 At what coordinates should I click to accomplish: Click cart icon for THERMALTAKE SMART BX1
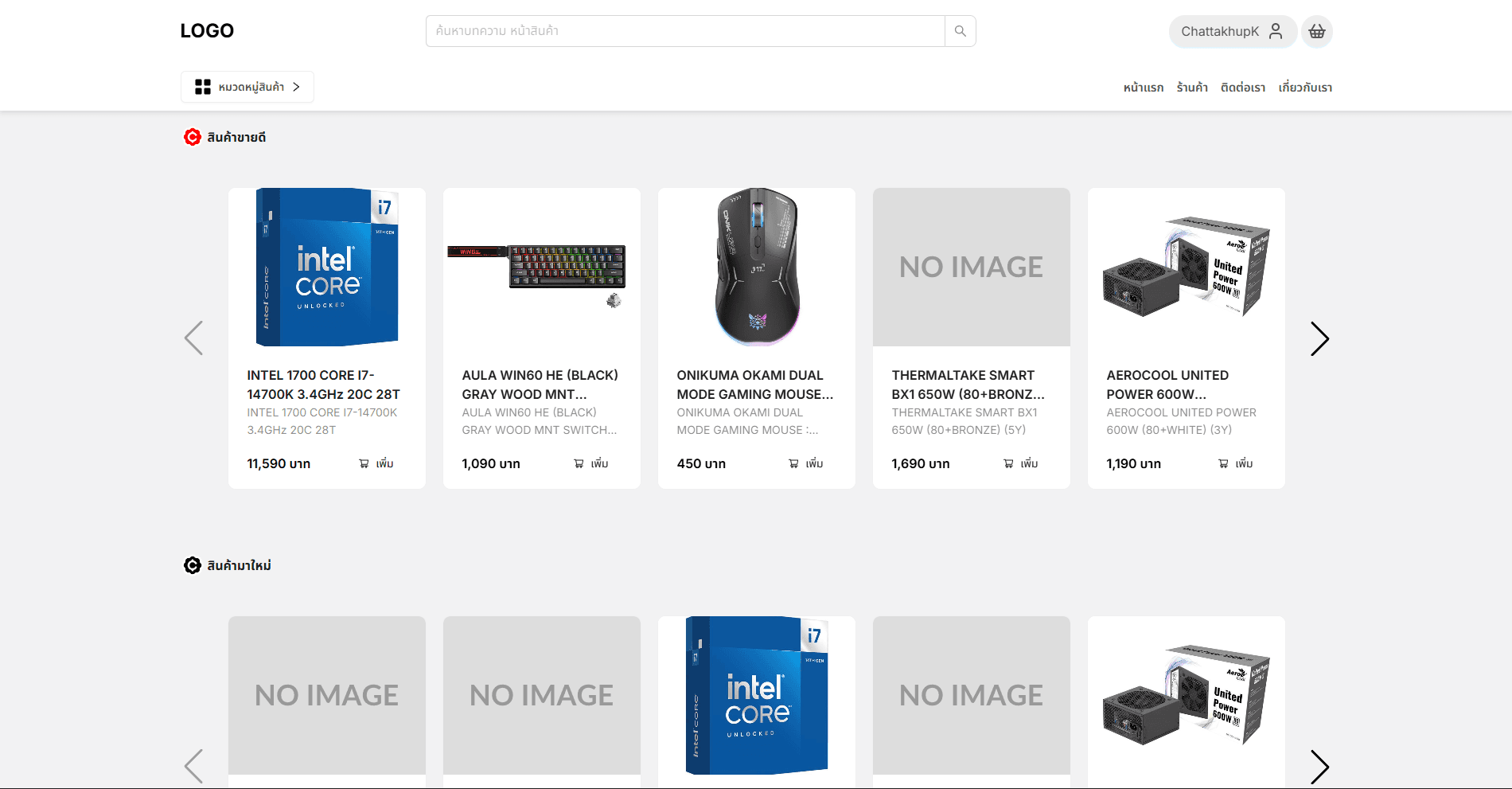click(x=1008, y=463)
